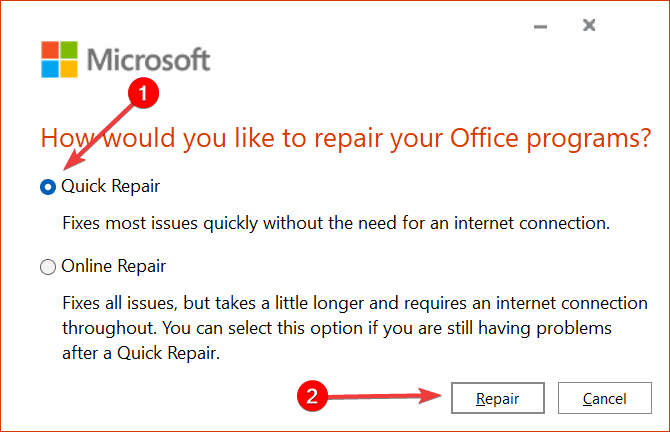This screenshot has height=432, width=670.
Task: Click the Quick Repair description sentence
Action: [x=336, y=223]
